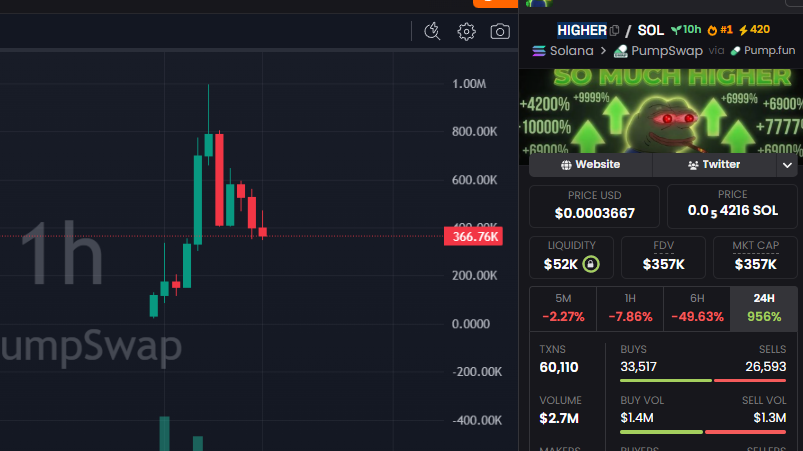Viewport: 803px width, 451px height.
Task: Expand more social links chevron
Action: tap(787, 165)
